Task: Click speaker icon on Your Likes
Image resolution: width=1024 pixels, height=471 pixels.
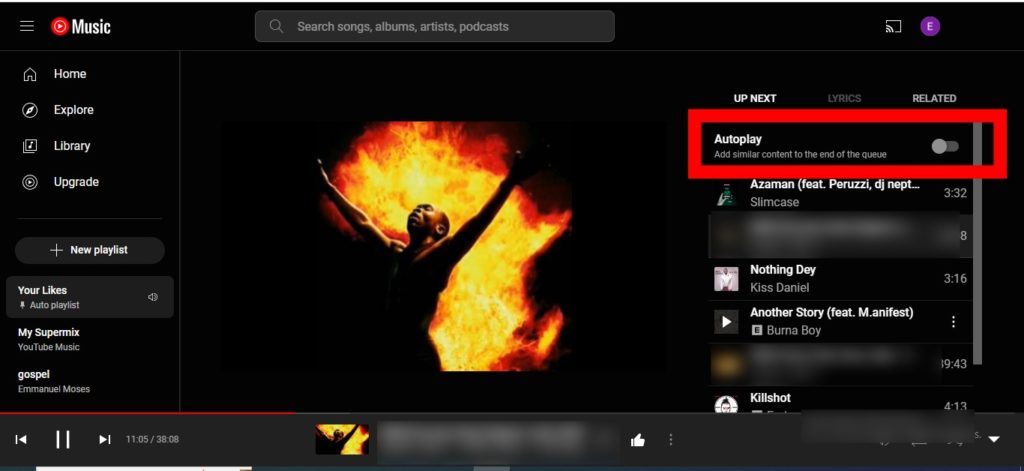Action: [x=153, y=297]
